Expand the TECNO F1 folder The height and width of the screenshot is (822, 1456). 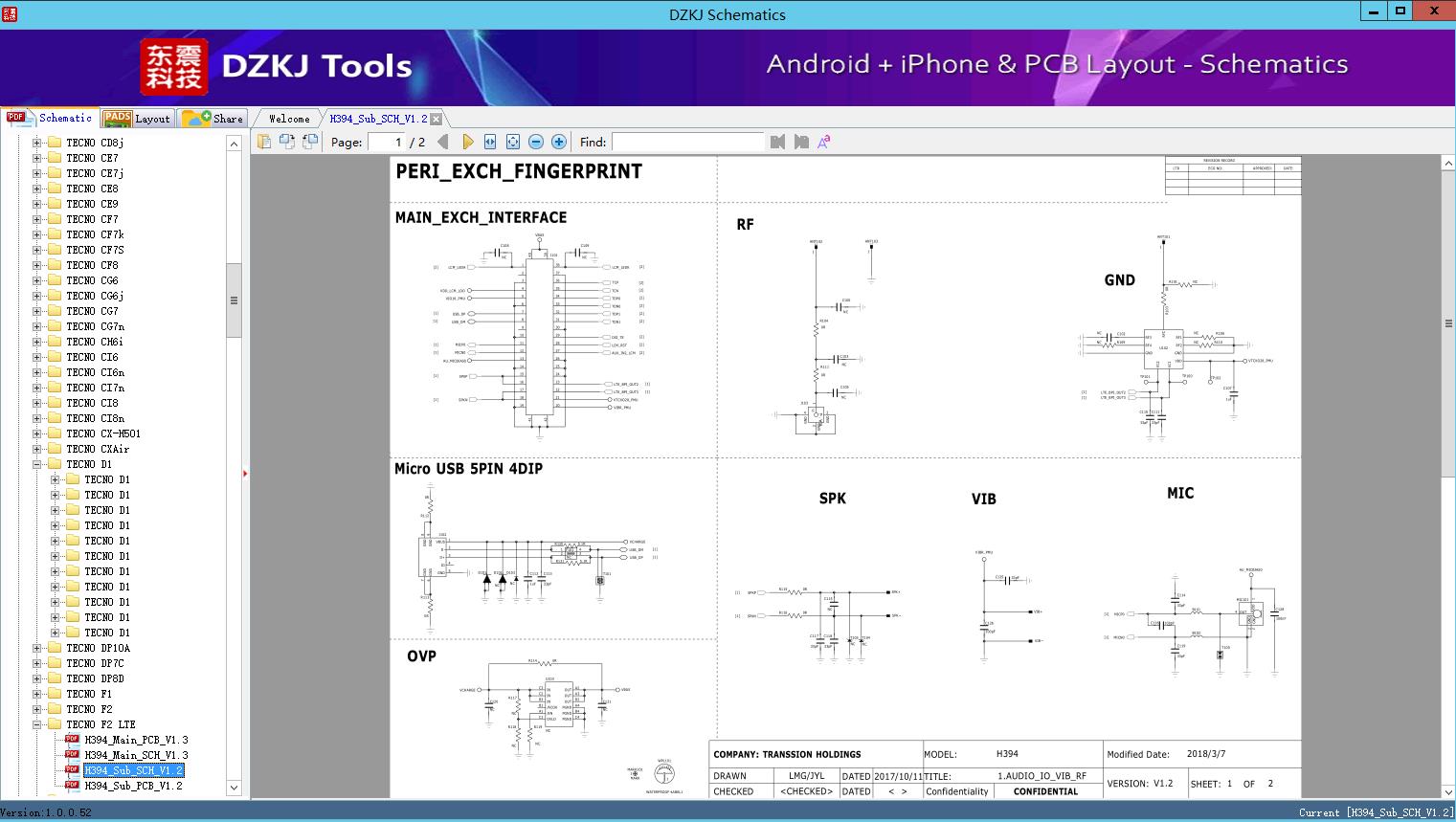point(36,694)
